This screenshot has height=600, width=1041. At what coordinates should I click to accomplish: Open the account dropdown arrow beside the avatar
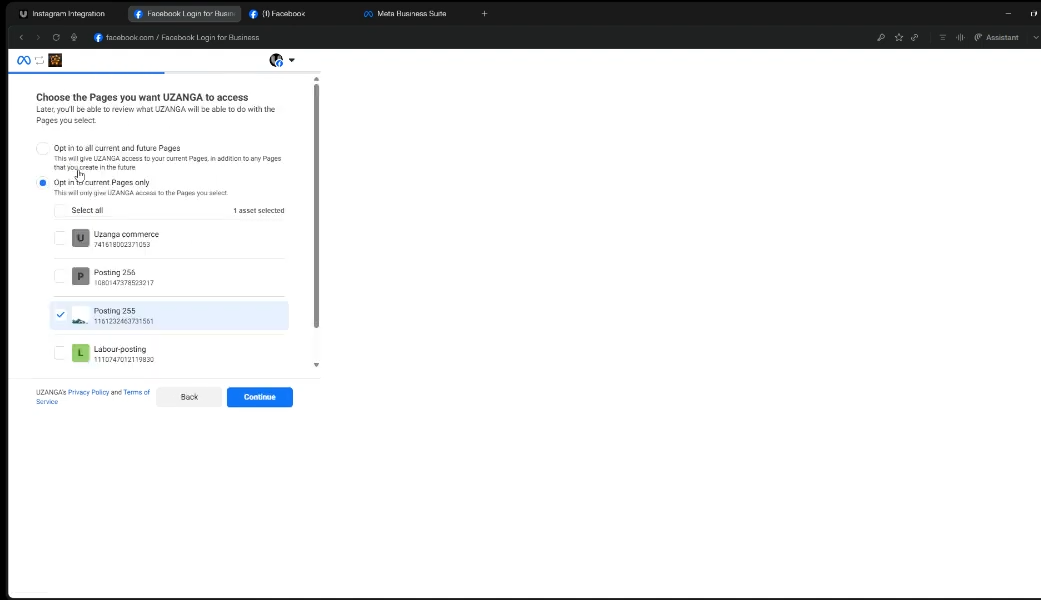[291, 60]
